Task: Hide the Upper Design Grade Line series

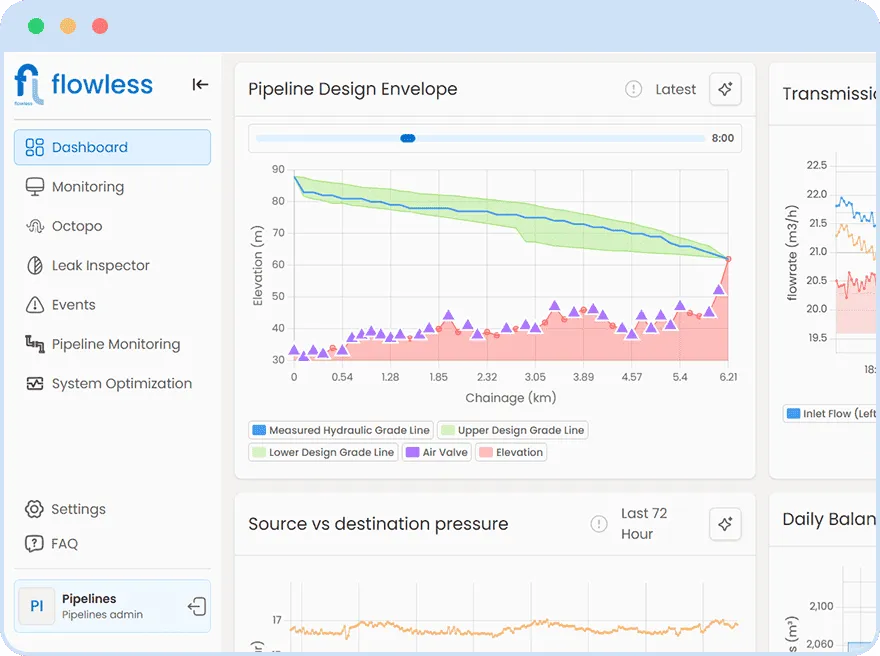Action: (512, 430)
